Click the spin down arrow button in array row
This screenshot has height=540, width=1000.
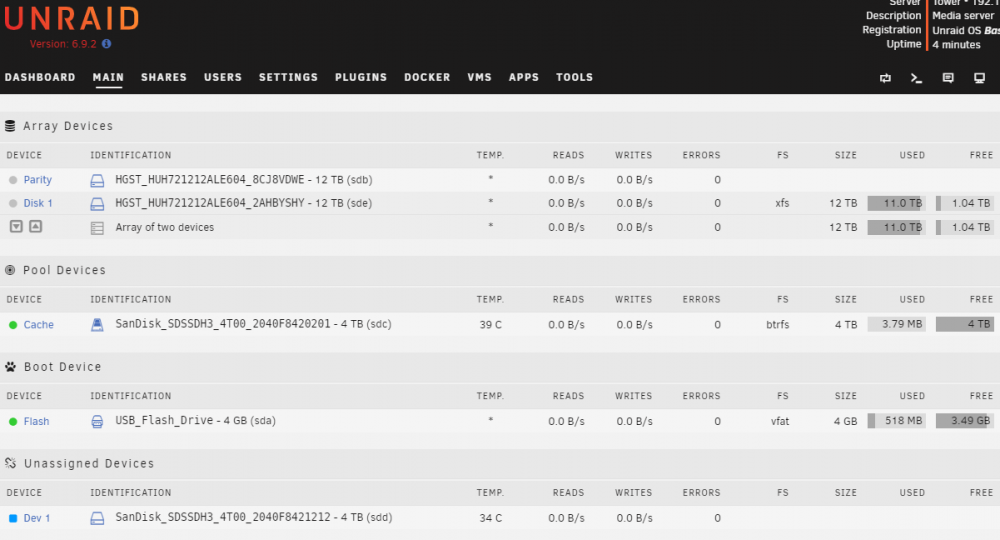(17, 226)
